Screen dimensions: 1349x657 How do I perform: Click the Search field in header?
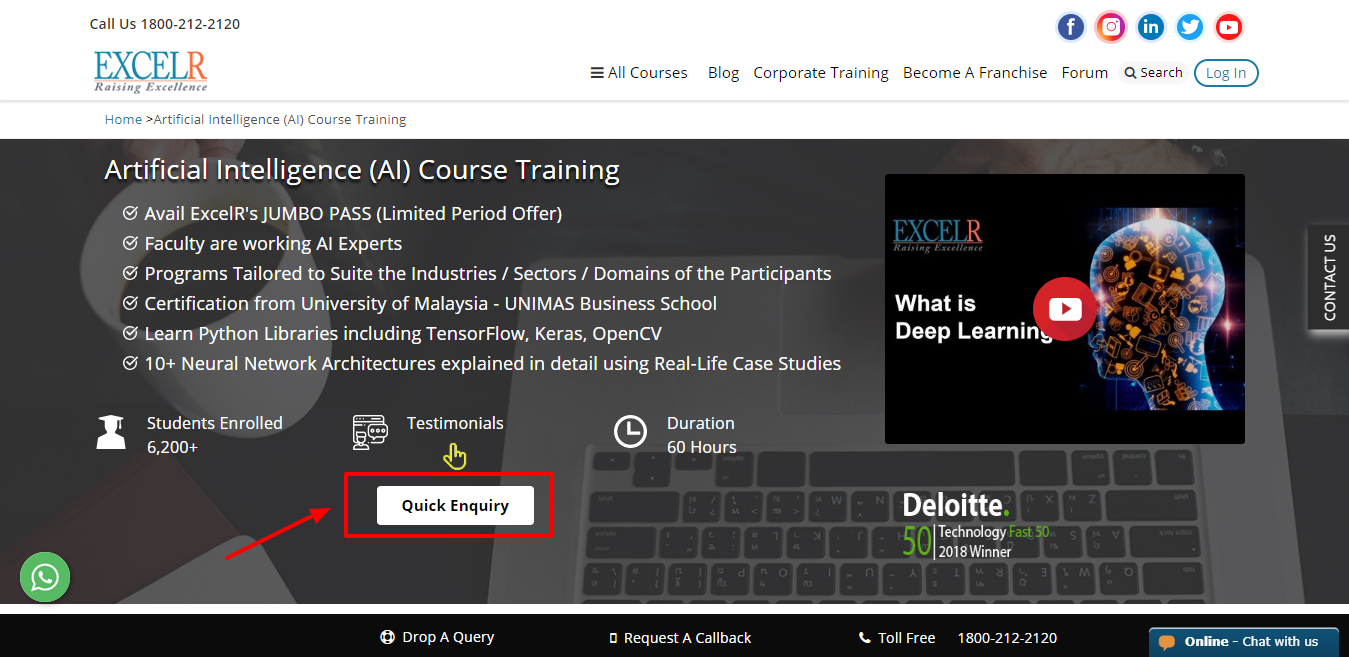click(1153, 73)
